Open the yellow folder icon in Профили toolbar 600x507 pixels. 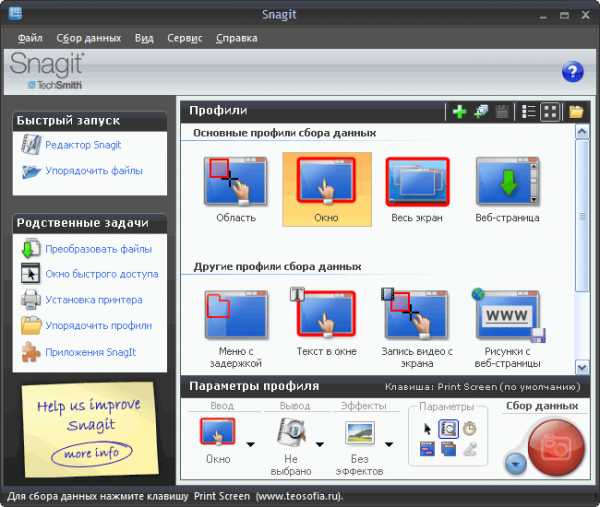tap(576, 112)
